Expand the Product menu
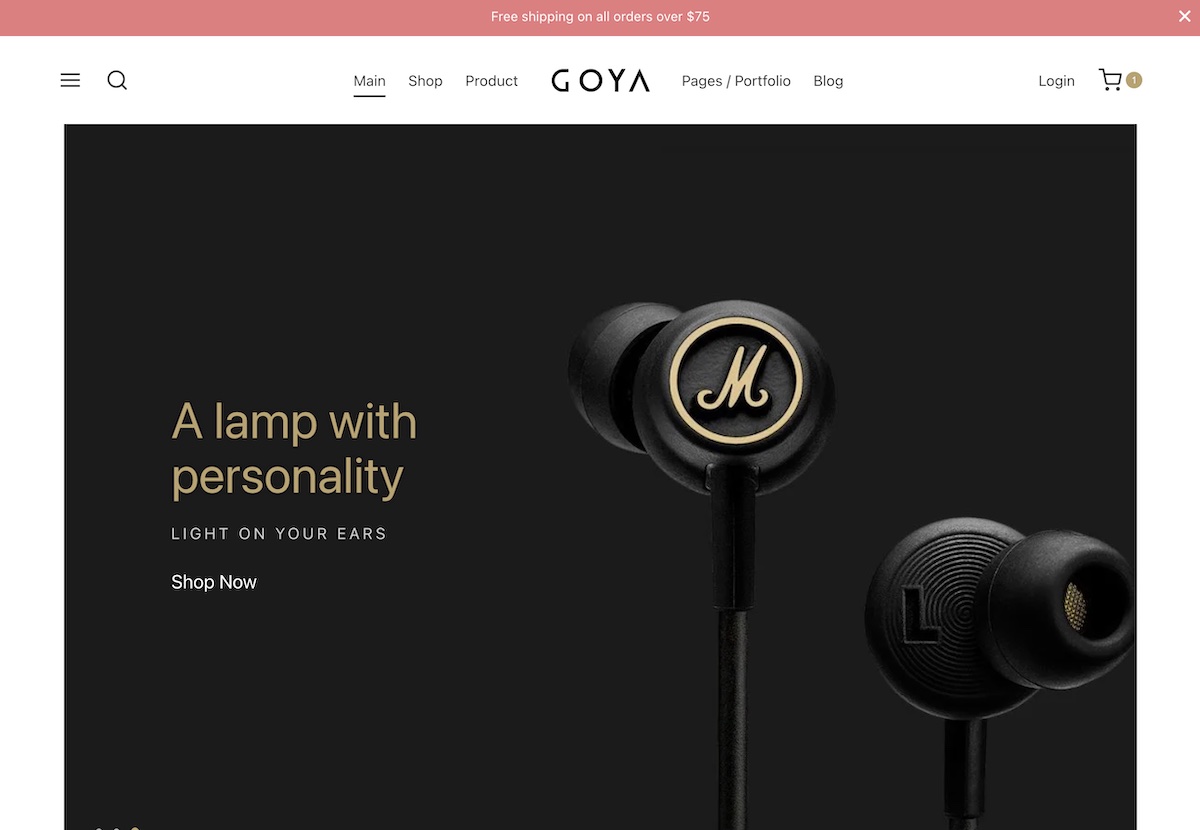Image resolution: width=1200 pixels, height=830 pixels. [x=491, y=81]
